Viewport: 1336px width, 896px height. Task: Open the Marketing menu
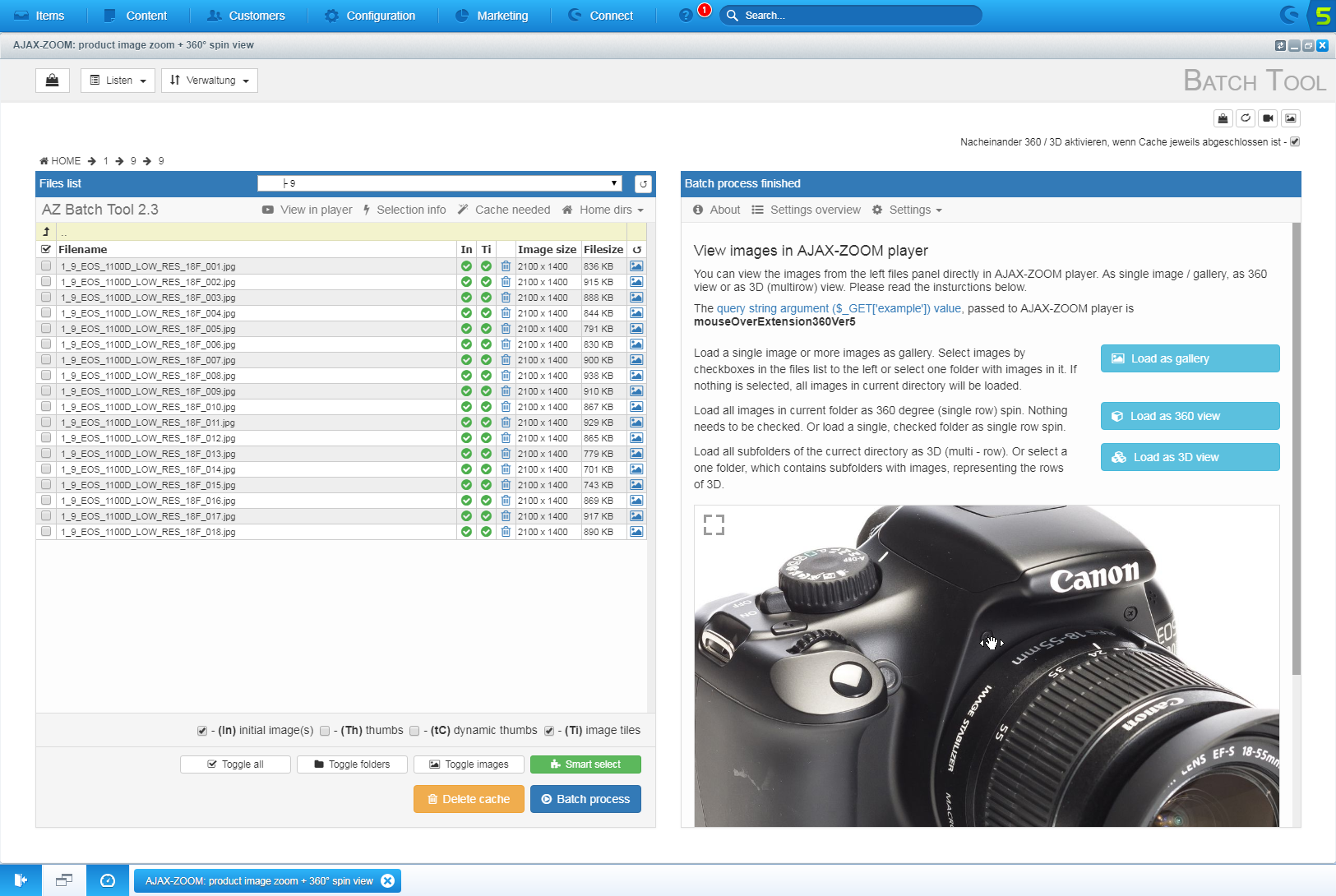(492, 16)
